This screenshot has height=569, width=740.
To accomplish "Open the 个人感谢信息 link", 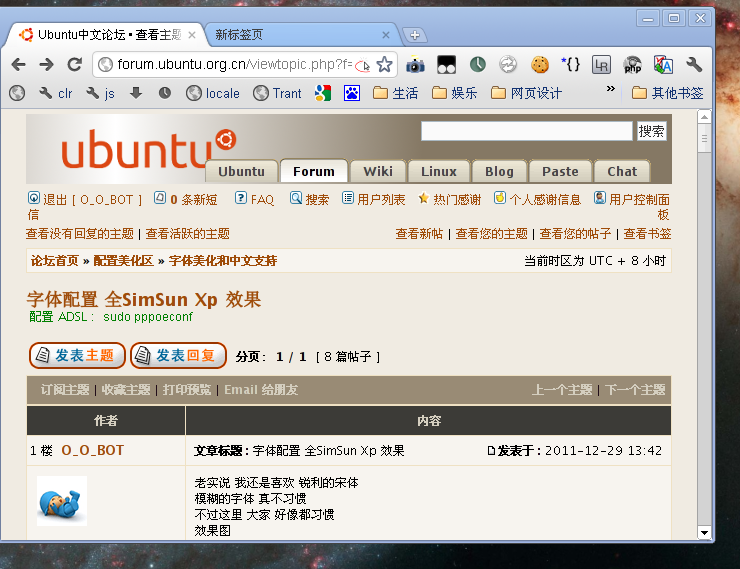I will (x=538, y=200).
